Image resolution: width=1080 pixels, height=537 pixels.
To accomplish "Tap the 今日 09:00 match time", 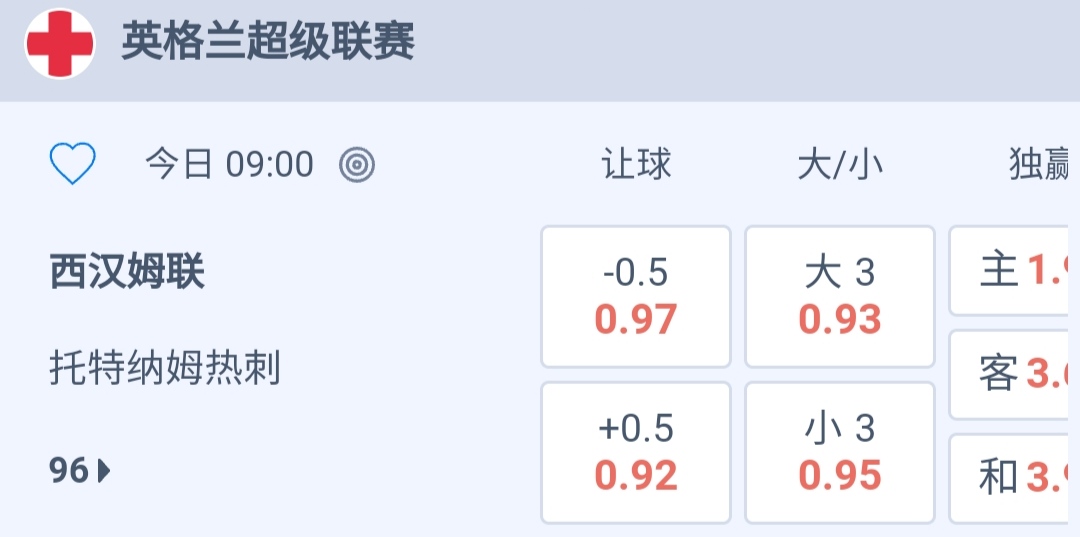I will click(230, 164).
